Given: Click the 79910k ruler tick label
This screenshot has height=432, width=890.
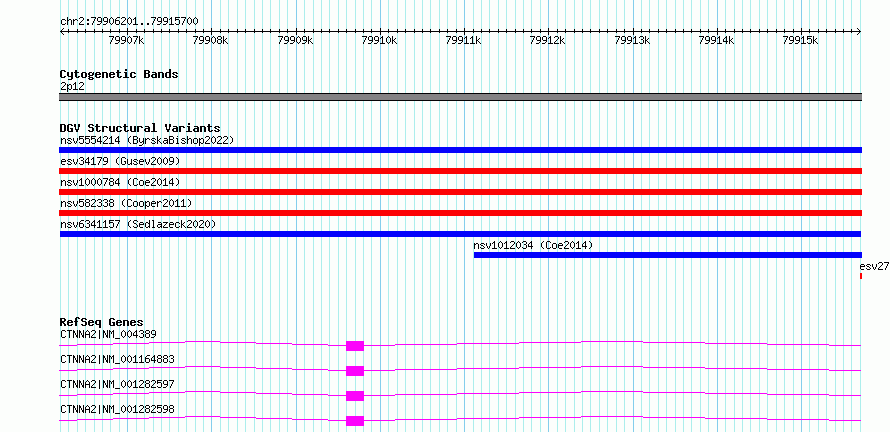Looking at the screenshot, I should point(379,40).
